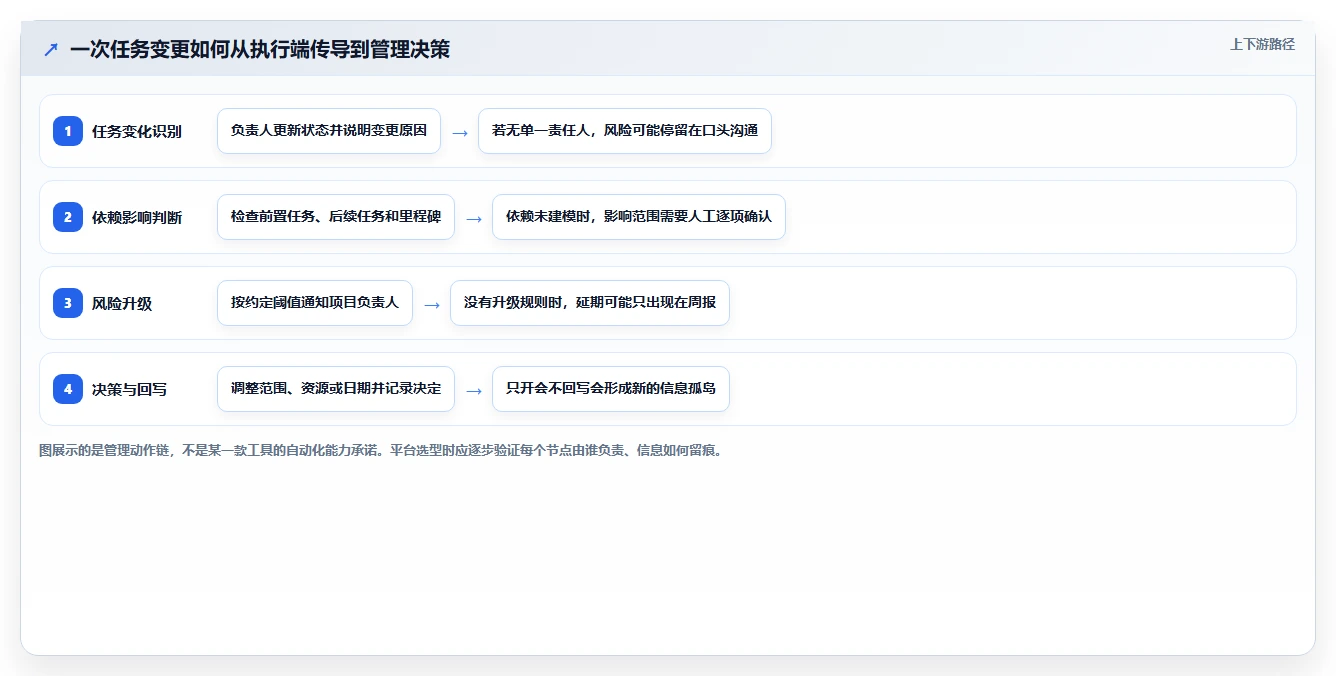
Task: Click the 上下游路径 label
Action: click(x=1262, y=44)
